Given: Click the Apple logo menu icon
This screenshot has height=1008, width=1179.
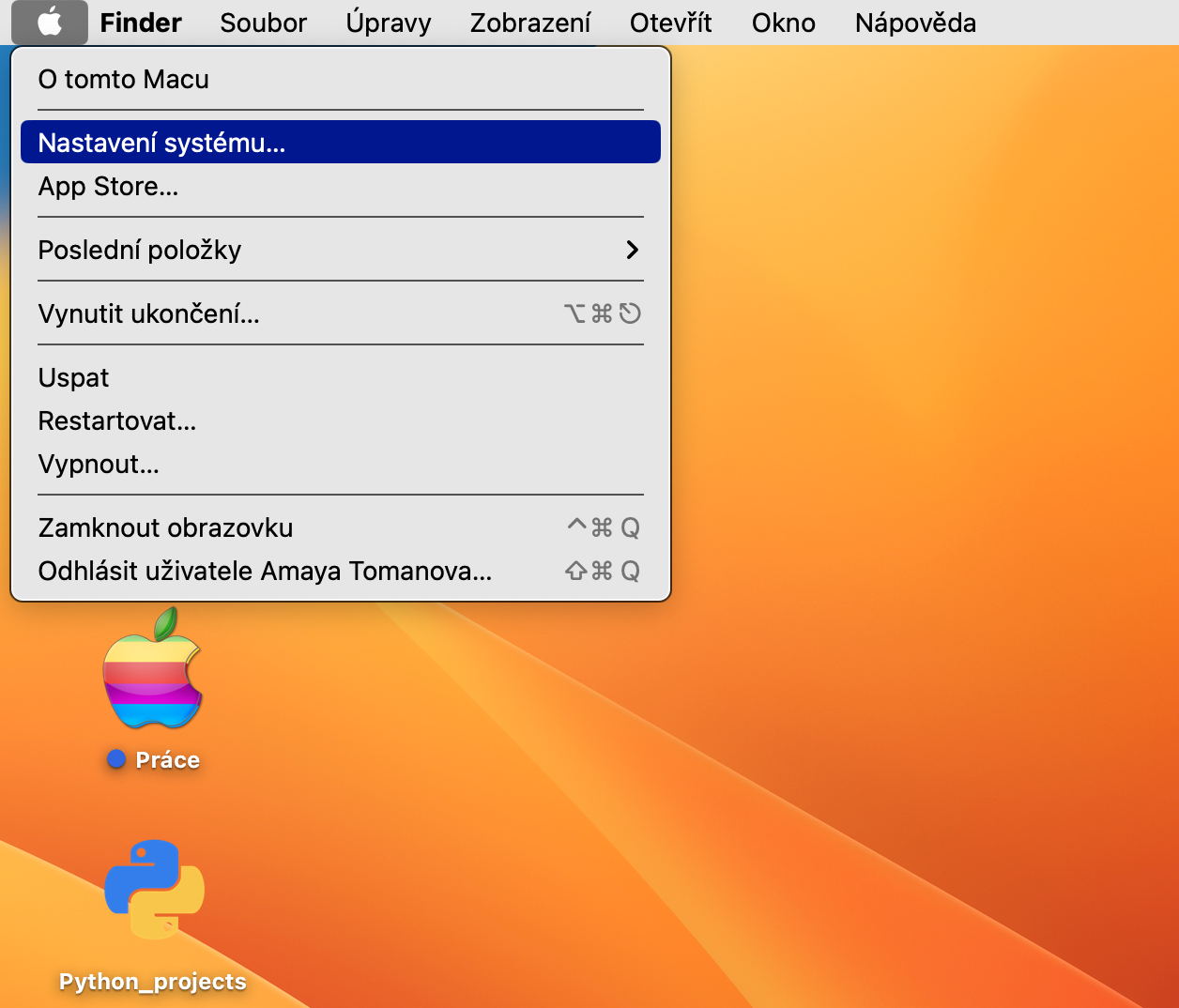Looking at the screenshot, I should tap(50, 22).
